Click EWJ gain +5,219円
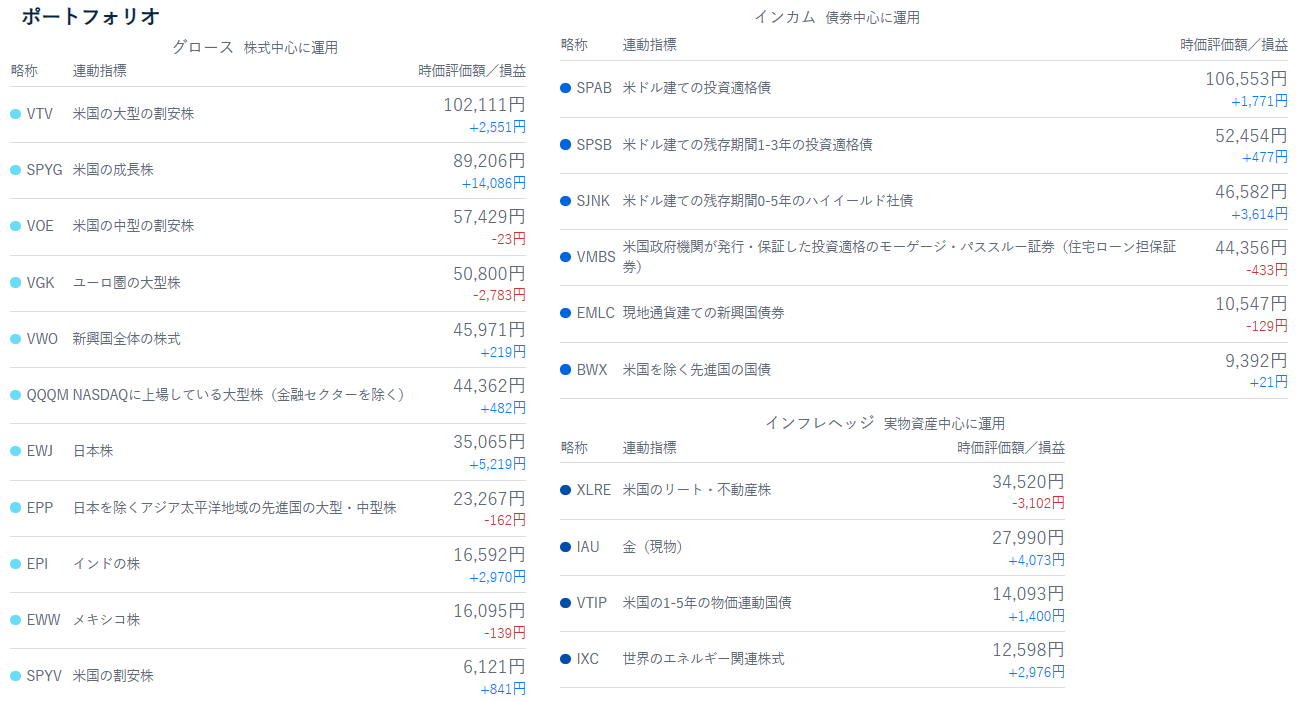 (x=497, y=465)
